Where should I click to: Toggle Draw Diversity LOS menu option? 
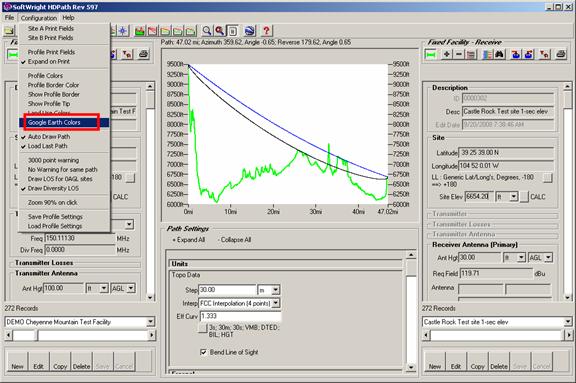point(64,188)
